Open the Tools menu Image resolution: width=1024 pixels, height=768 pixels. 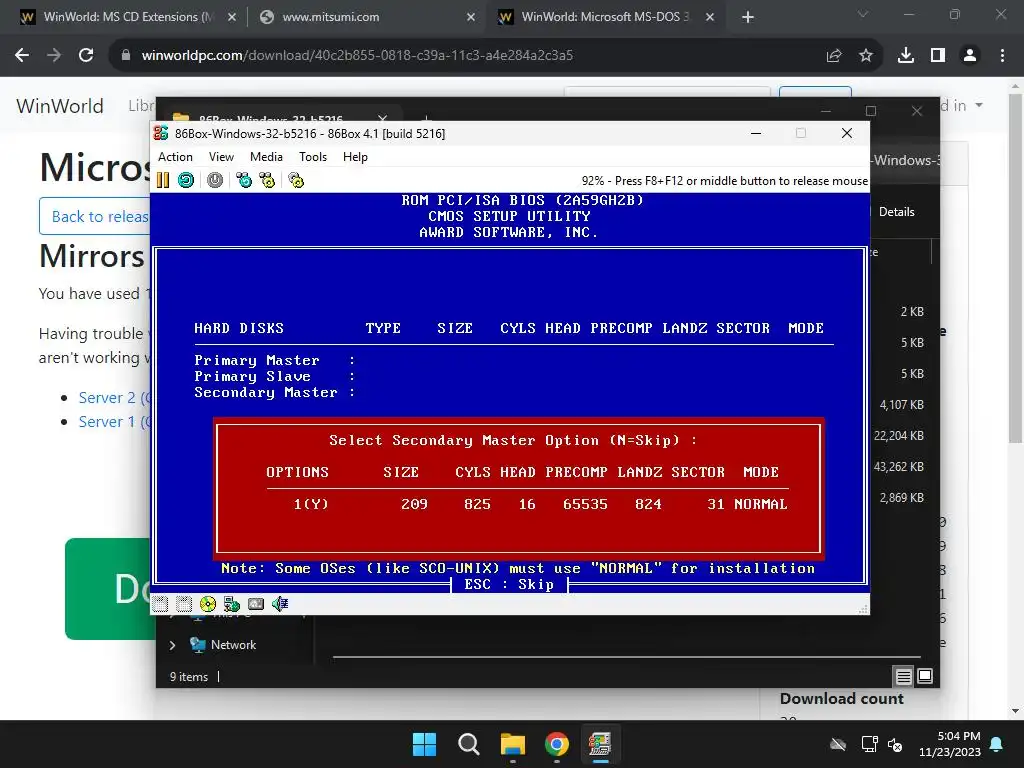coord(313,157)
